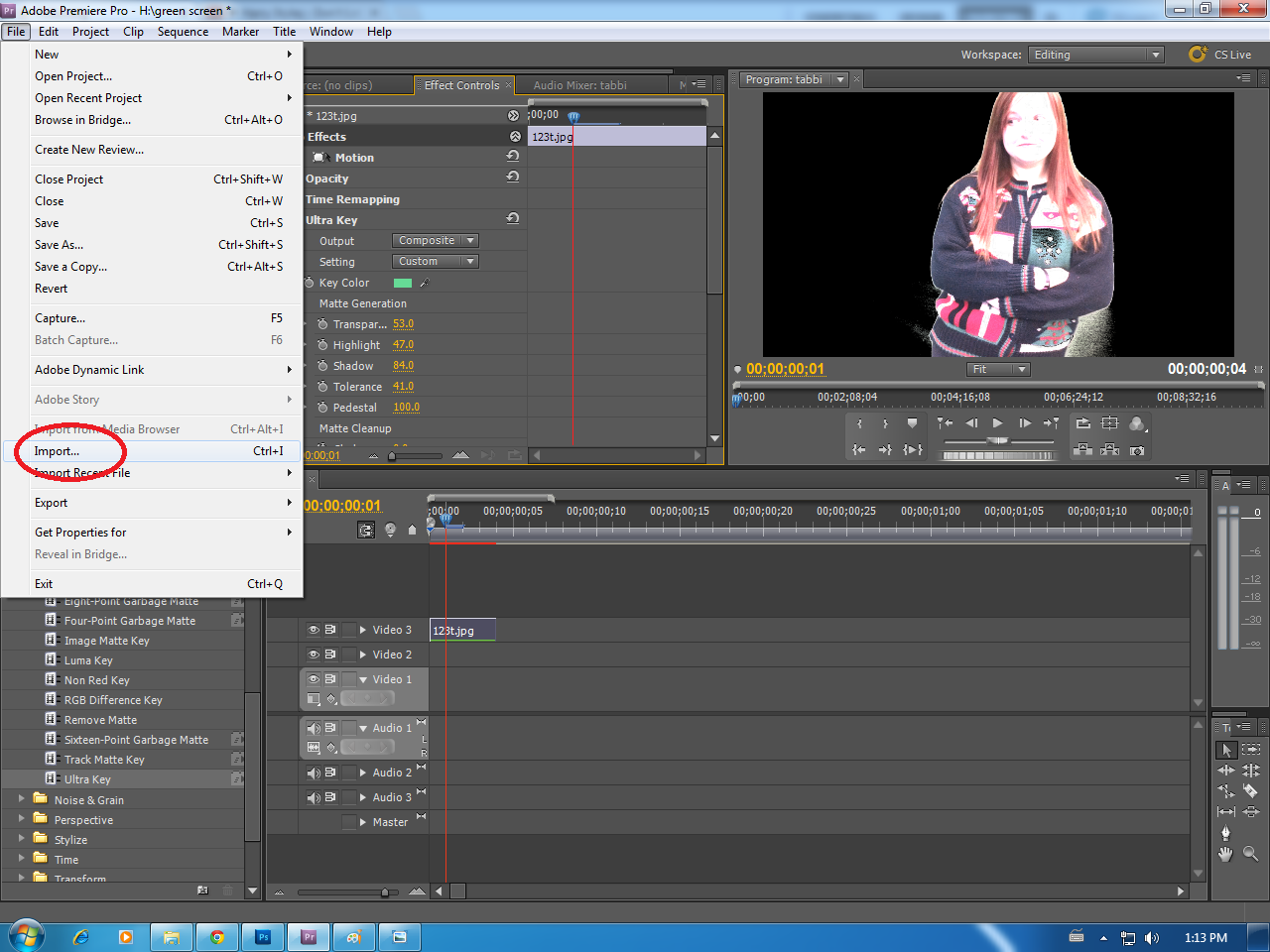Click Export Frame camera icon
Viewport: 1270px width, 952px height.
tap(1137, 450)
